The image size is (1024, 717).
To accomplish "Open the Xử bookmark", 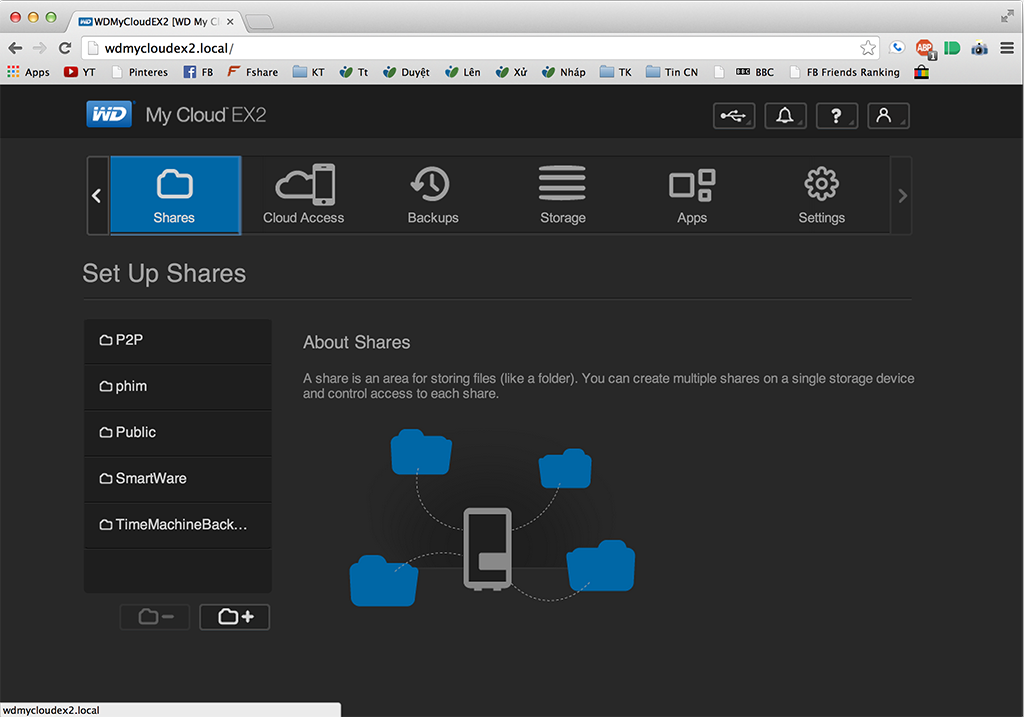I will (x=511, y=72).
